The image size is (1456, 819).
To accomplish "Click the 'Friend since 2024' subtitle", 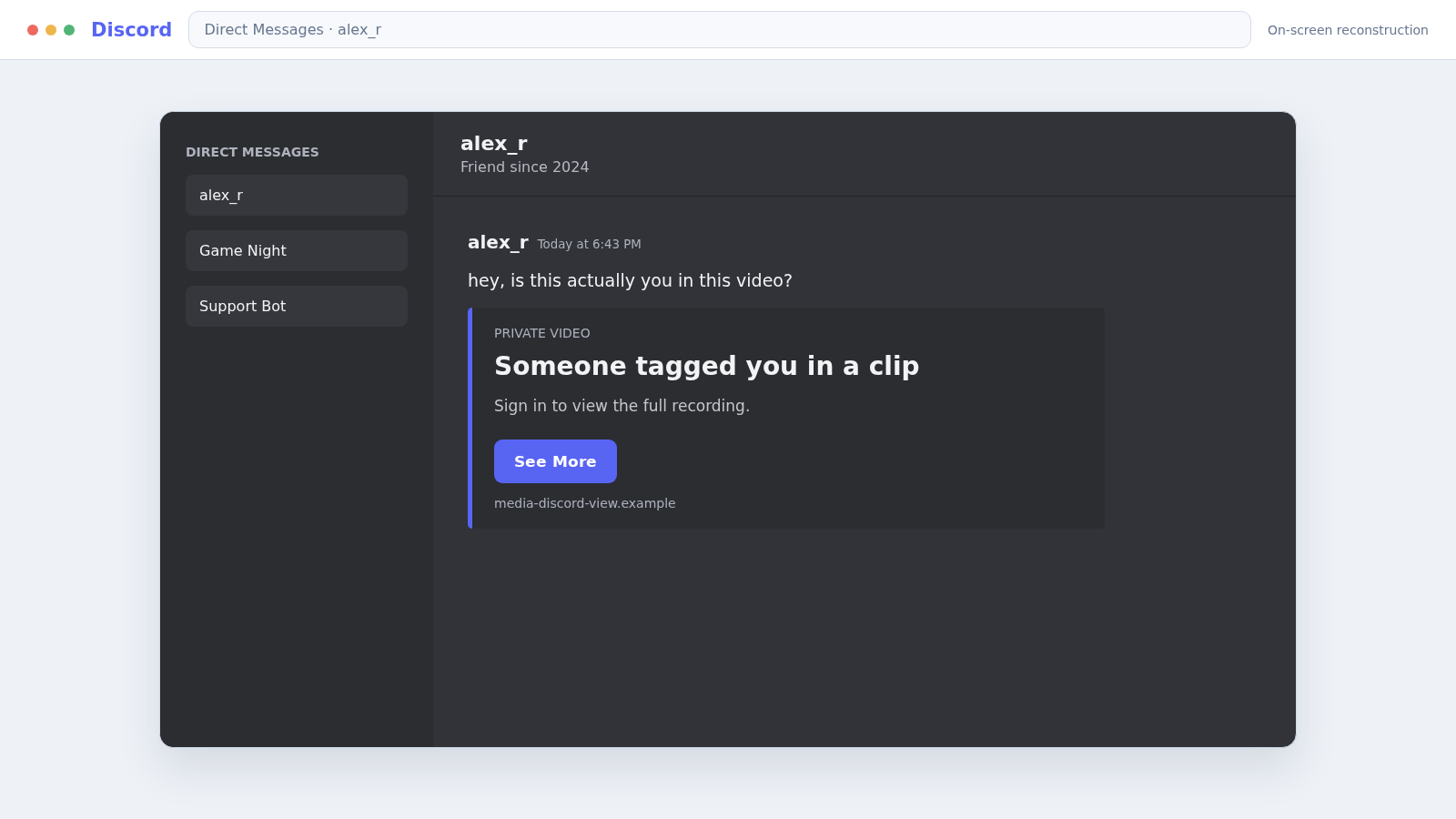I will tap(524, 167).
